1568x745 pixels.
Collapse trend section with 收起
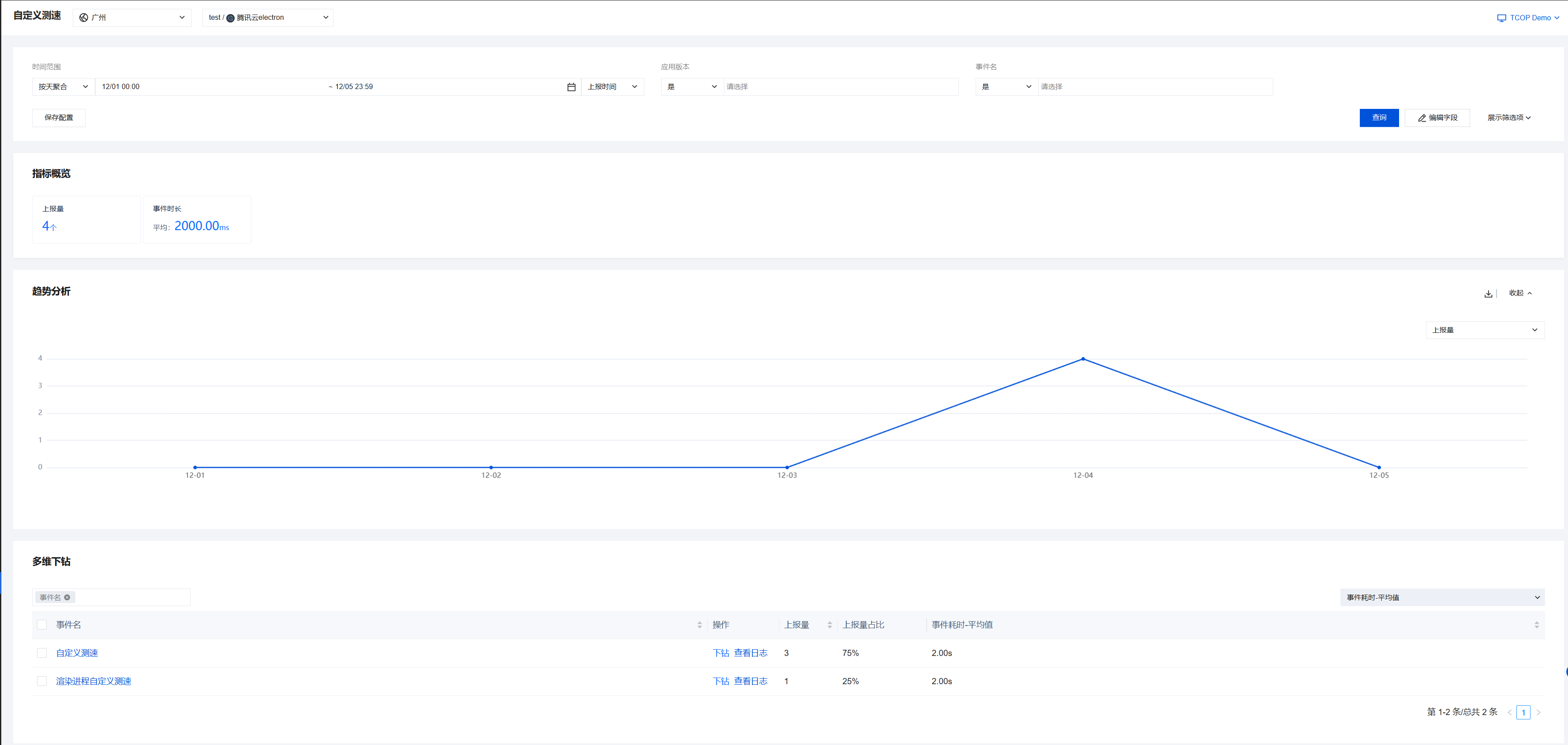coord(1520,293)
